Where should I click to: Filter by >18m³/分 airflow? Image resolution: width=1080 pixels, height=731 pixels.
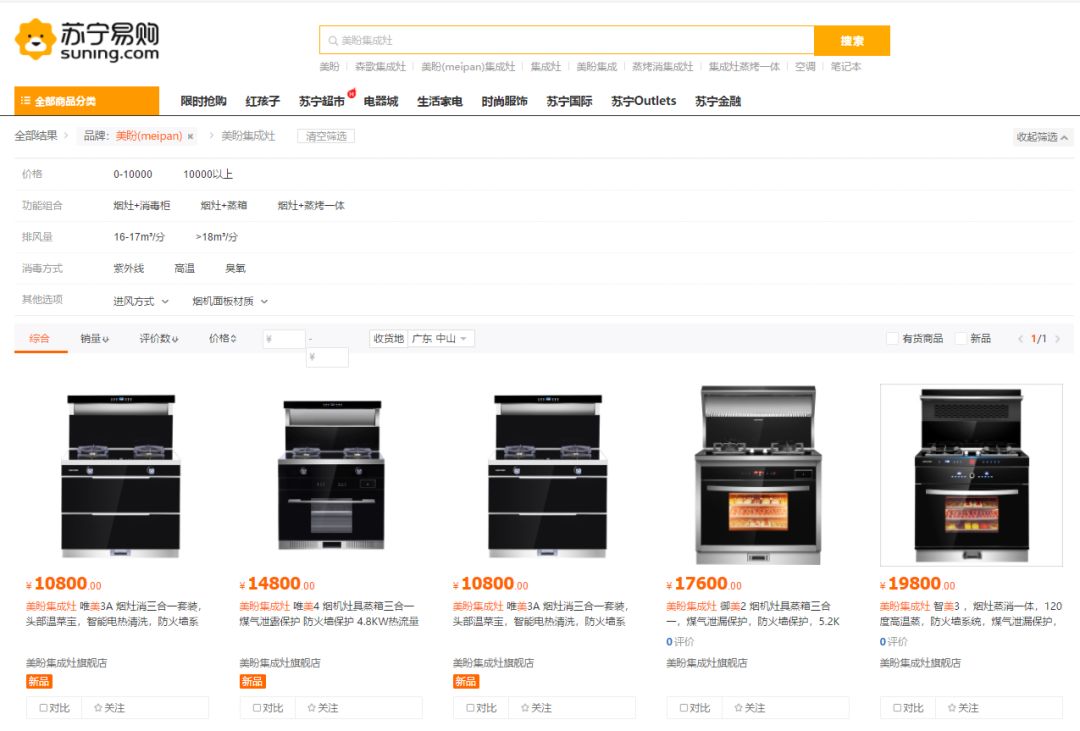(x=216, y=237)
